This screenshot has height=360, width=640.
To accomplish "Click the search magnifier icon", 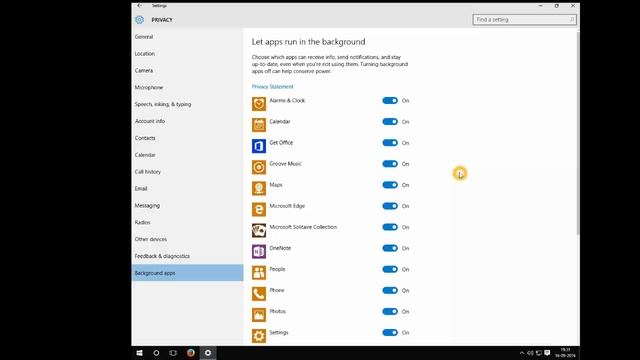I will (571, 20).
